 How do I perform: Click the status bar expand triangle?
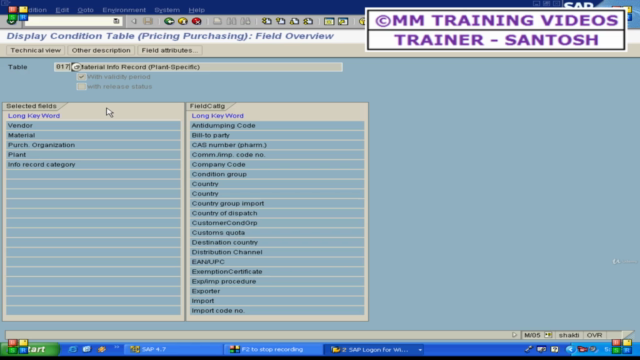coord(514,335)
